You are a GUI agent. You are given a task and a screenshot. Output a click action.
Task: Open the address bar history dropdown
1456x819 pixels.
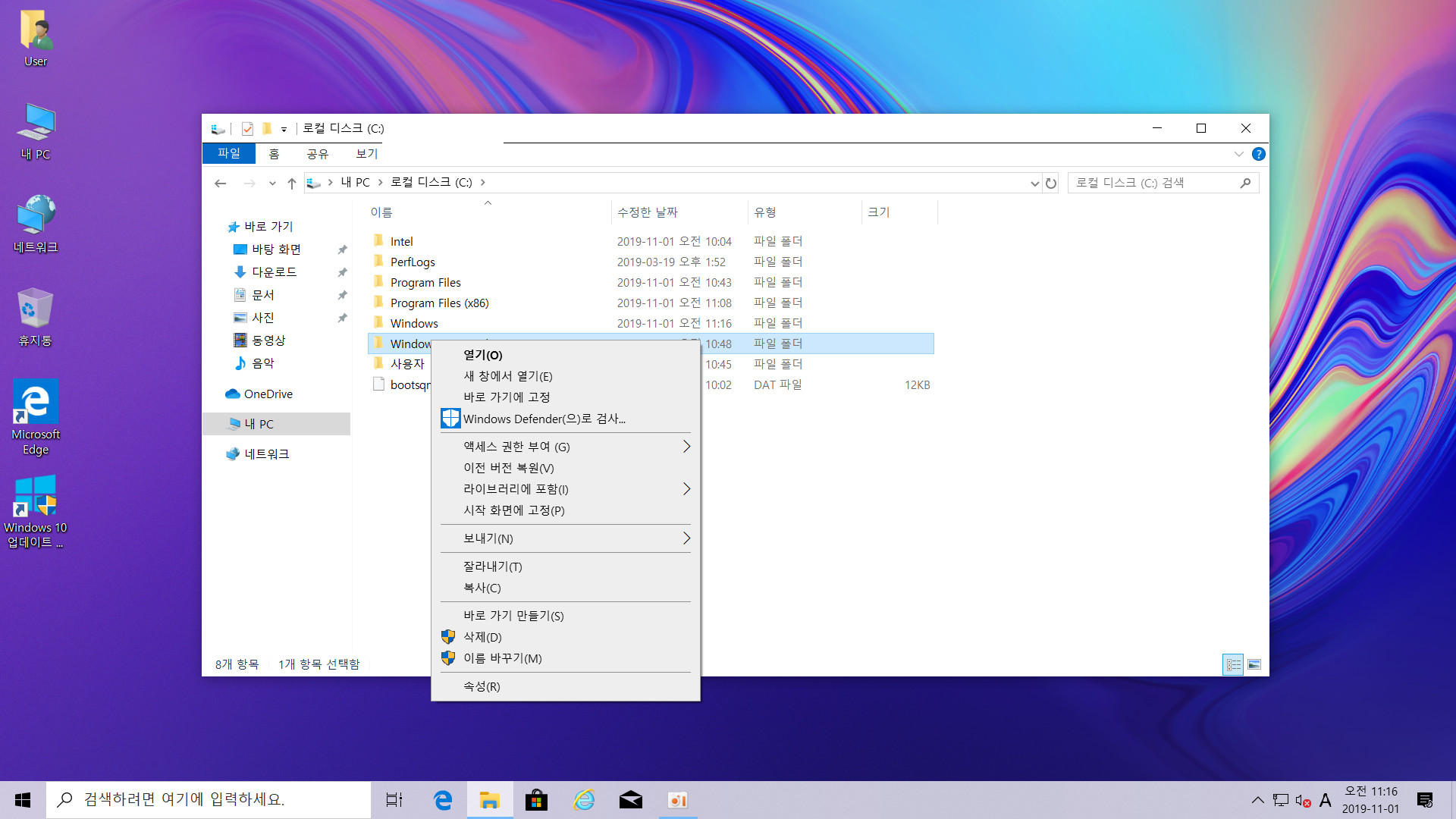[x=1034, y=183]
